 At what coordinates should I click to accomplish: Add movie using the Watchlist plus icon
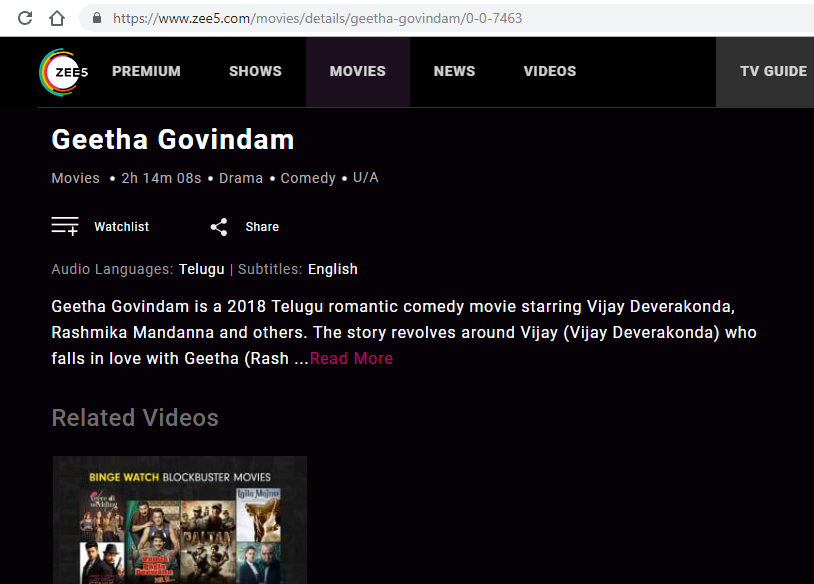pyautogui.click(x=65, y=226)
